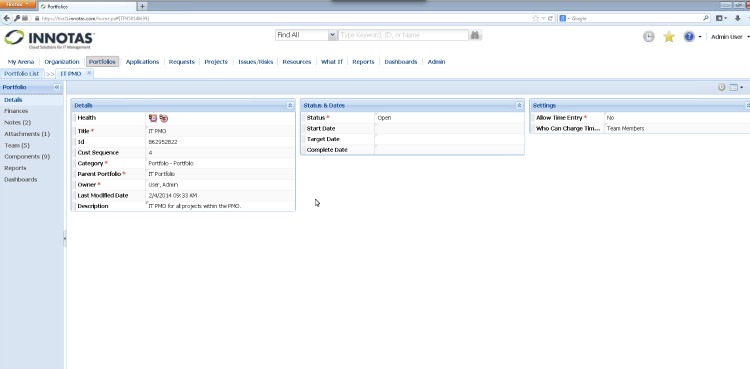Click the empty Target Date field
This screenshot has width=750, height=369.
[449, 139]
